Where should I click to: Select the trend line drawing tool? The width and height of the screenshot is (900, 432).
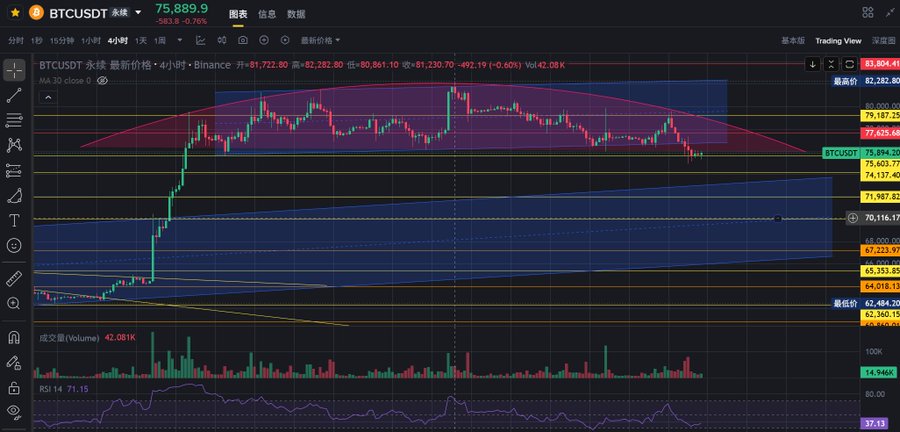[x=14, y=95]
